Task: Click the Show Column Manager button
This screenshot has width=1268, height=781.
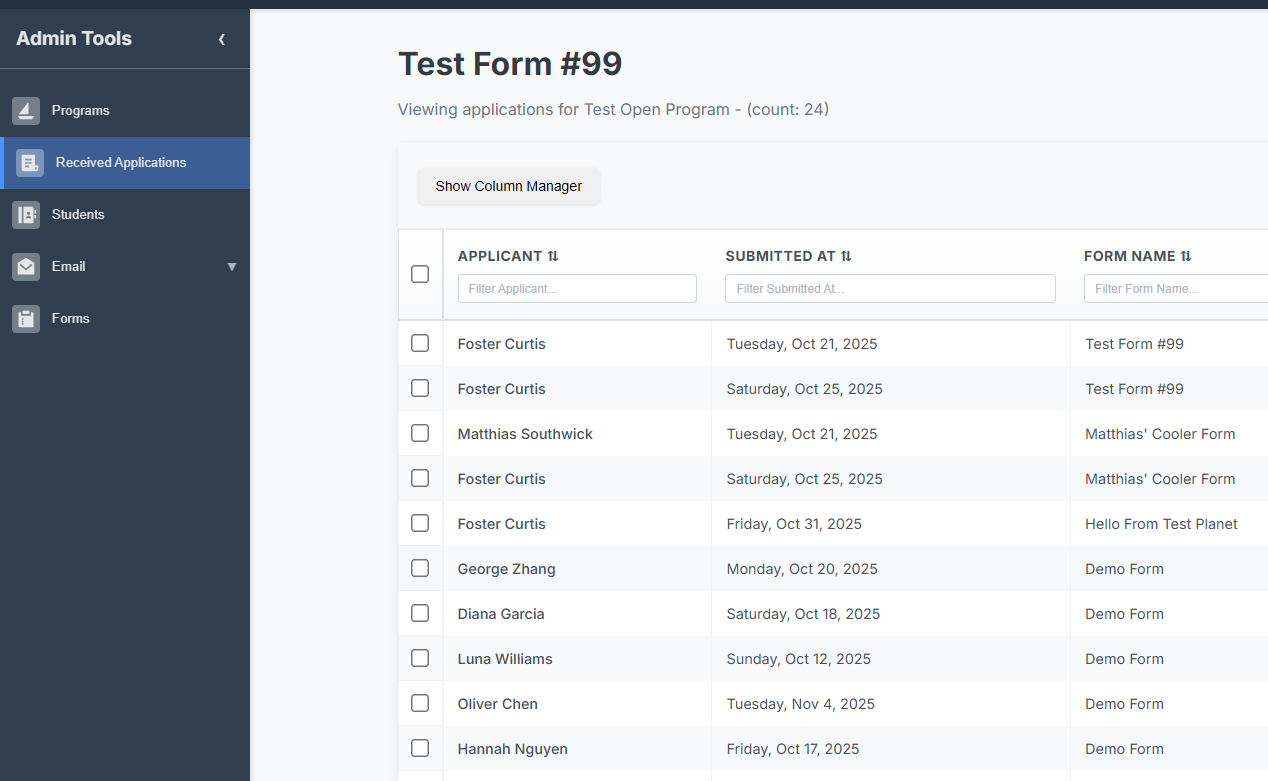Action: click(508, 186)
